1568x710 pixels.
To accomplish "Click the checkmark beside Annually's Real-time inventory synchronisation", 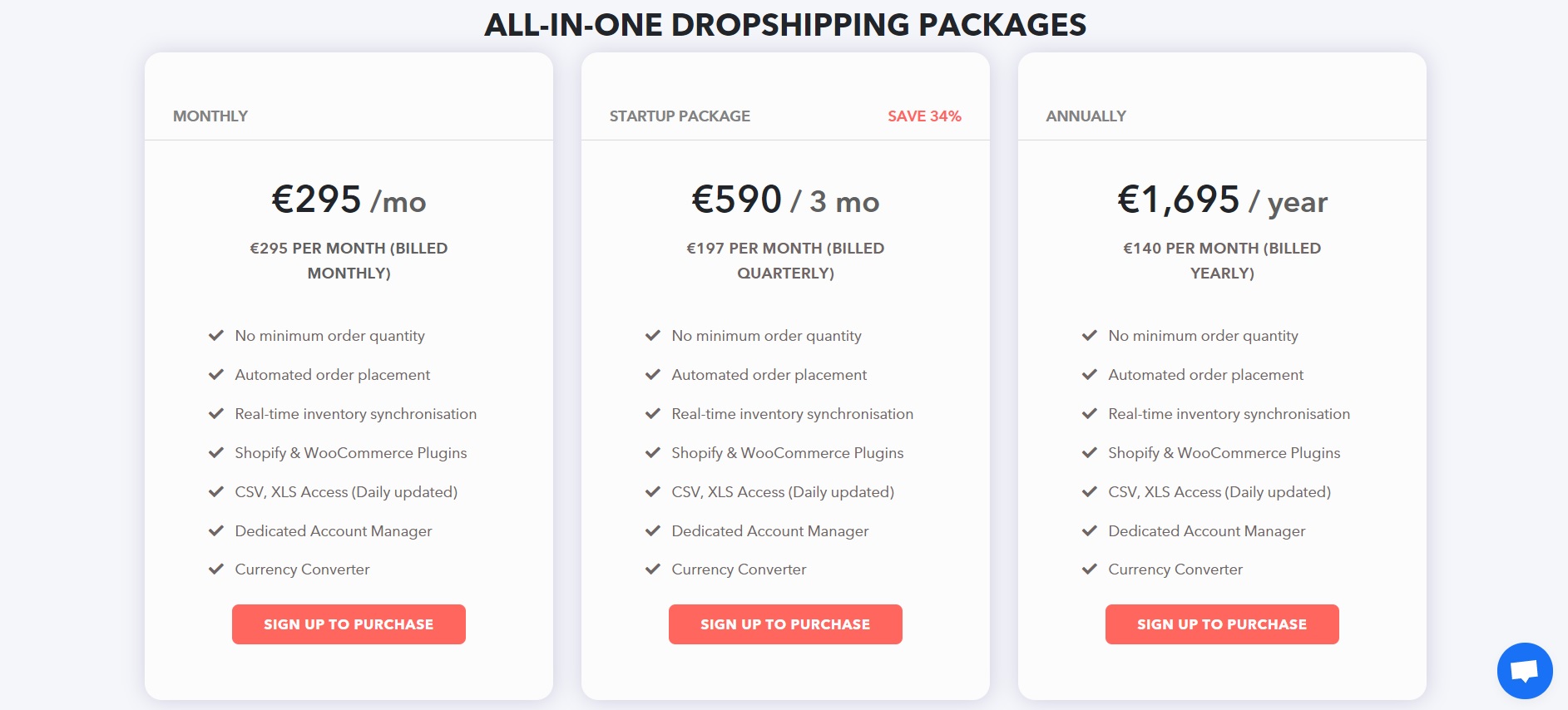I will [x=1088, y=413].
